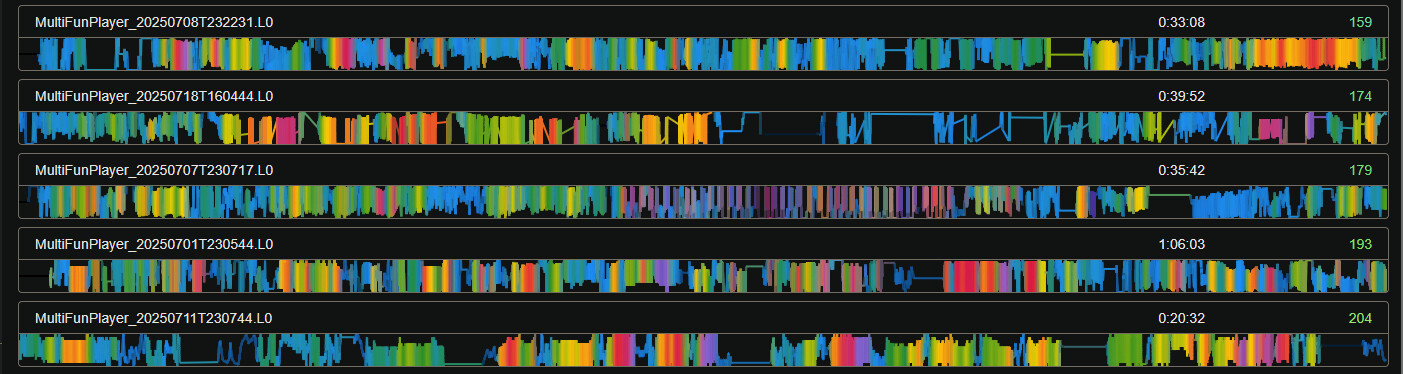Image resolution: width=1403 pixels, height=374 pixels.
Task: Click duration 1:06:03
Action: pyautogui.click(x=1181, y=244)
